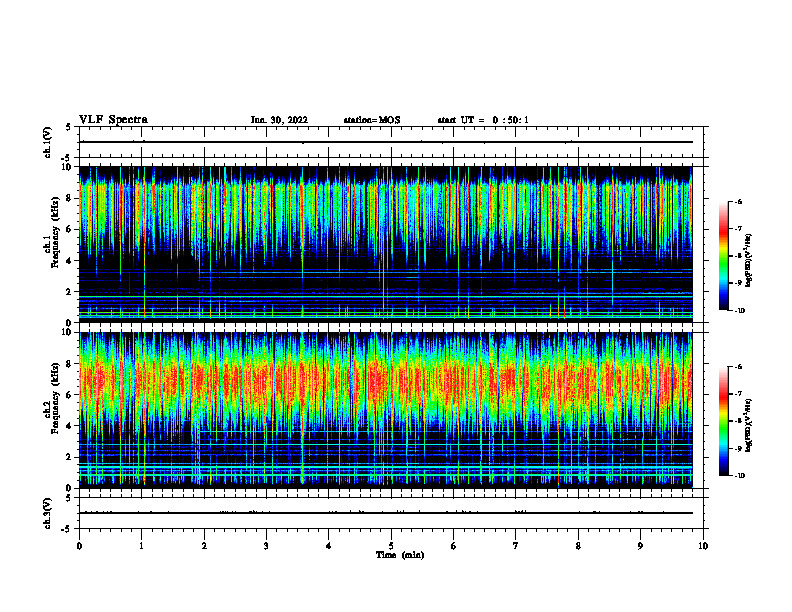The width and height of the screenshot is (792, 612).
Task: Click the ch.1 spectrogram panel
Action: [x=385, y=244]
